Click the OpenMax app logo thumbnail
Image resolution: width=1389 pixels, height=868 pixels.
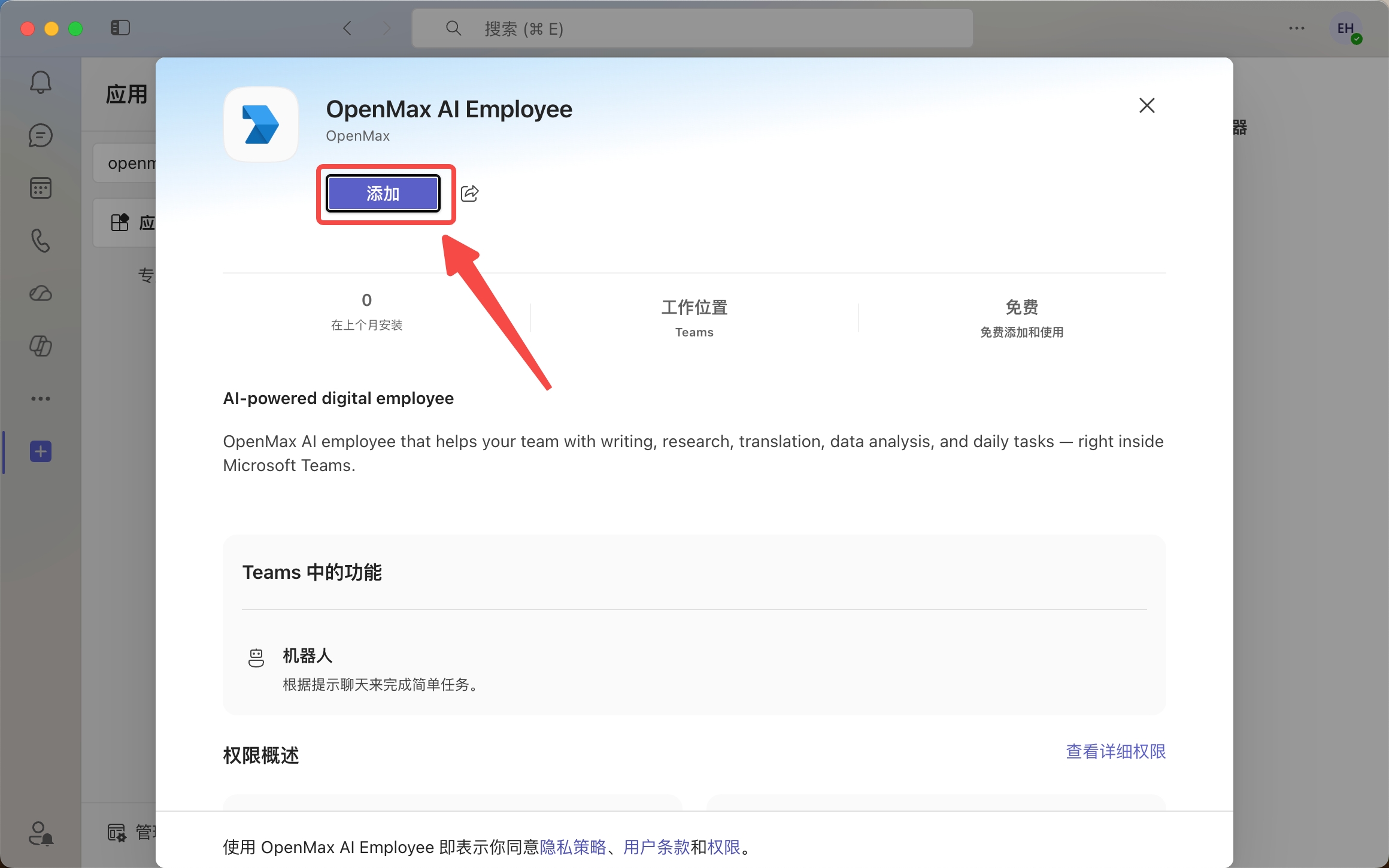point(261,125)
